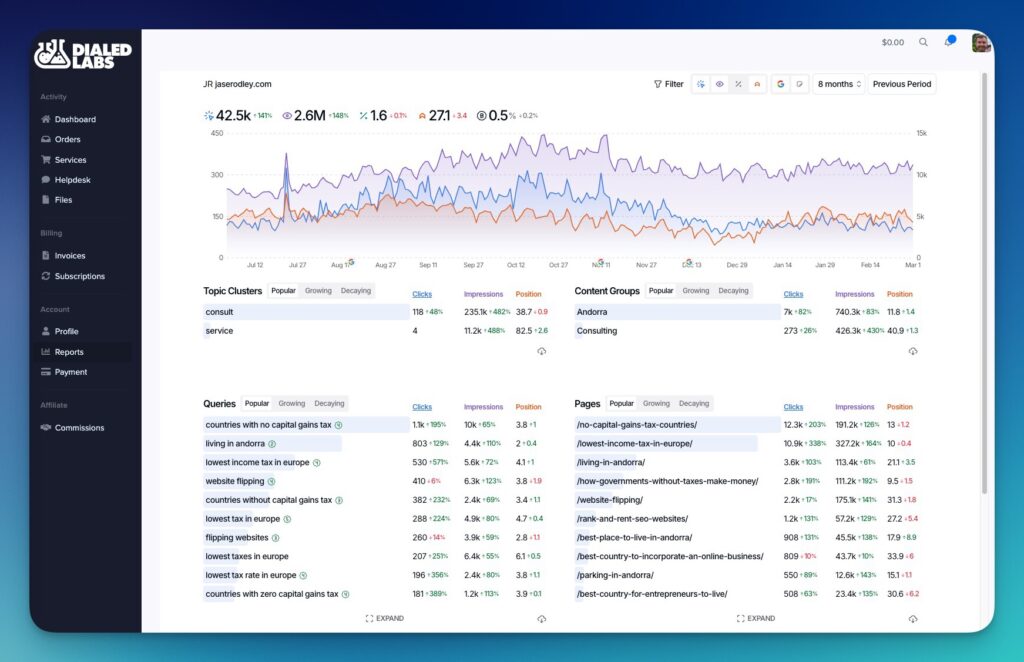Click the Subscriptions refresh icon in sidebar
Viewport: 1024px width, 662px height.
click(46, 276)
